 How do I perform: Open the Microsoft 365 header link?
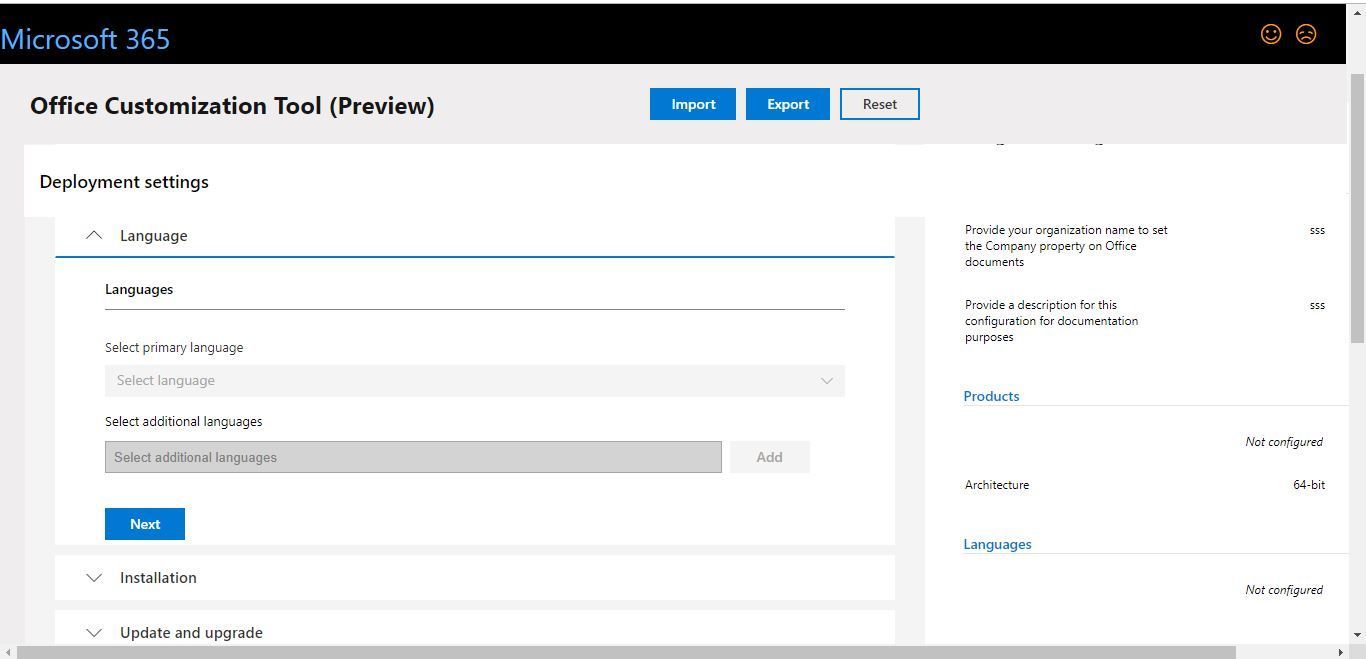pyautogui.click(x=85, y=39)
